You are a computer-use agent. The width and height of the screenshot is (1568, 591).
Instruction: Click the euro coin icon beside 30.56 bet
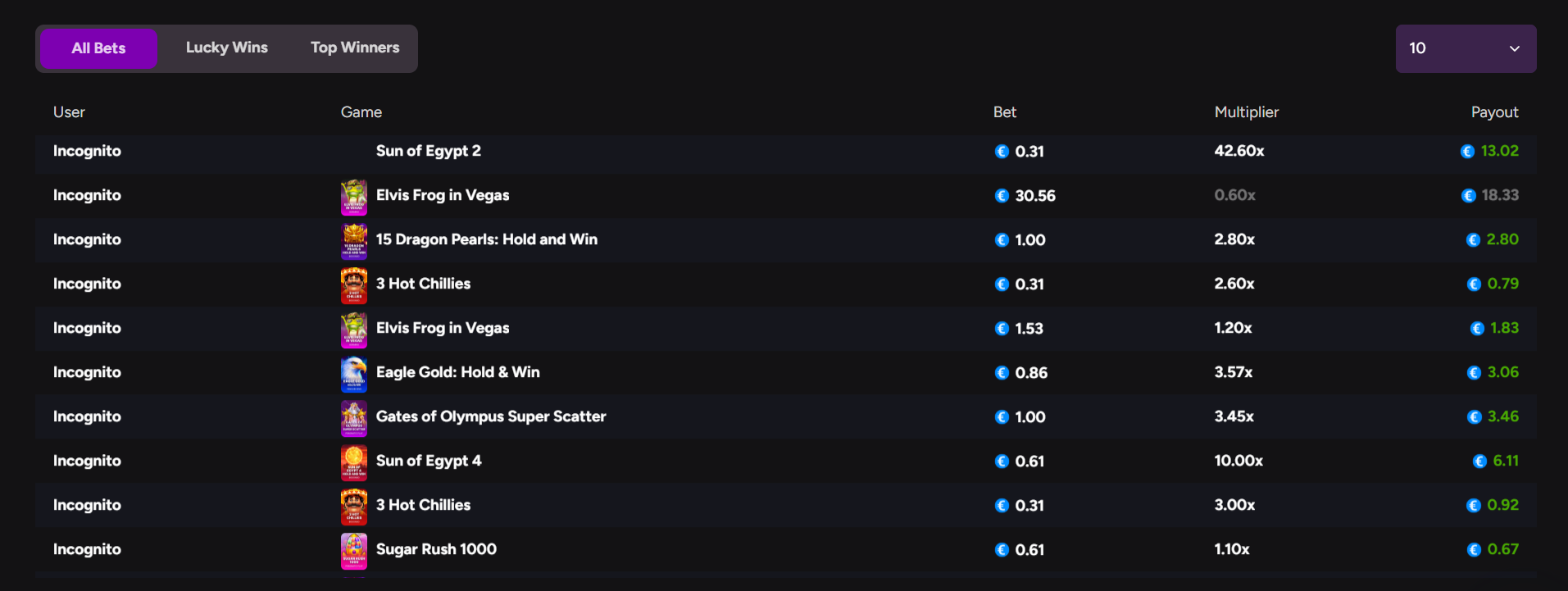(1002, 196)
